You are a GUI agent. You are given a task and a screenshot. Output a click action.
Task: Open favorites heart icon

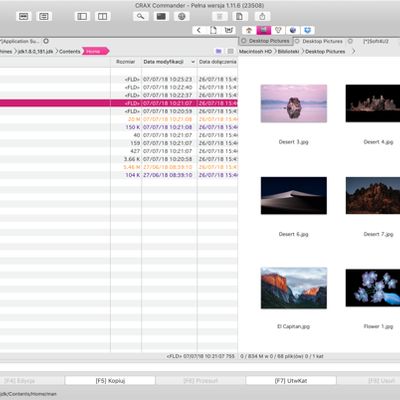278,30
